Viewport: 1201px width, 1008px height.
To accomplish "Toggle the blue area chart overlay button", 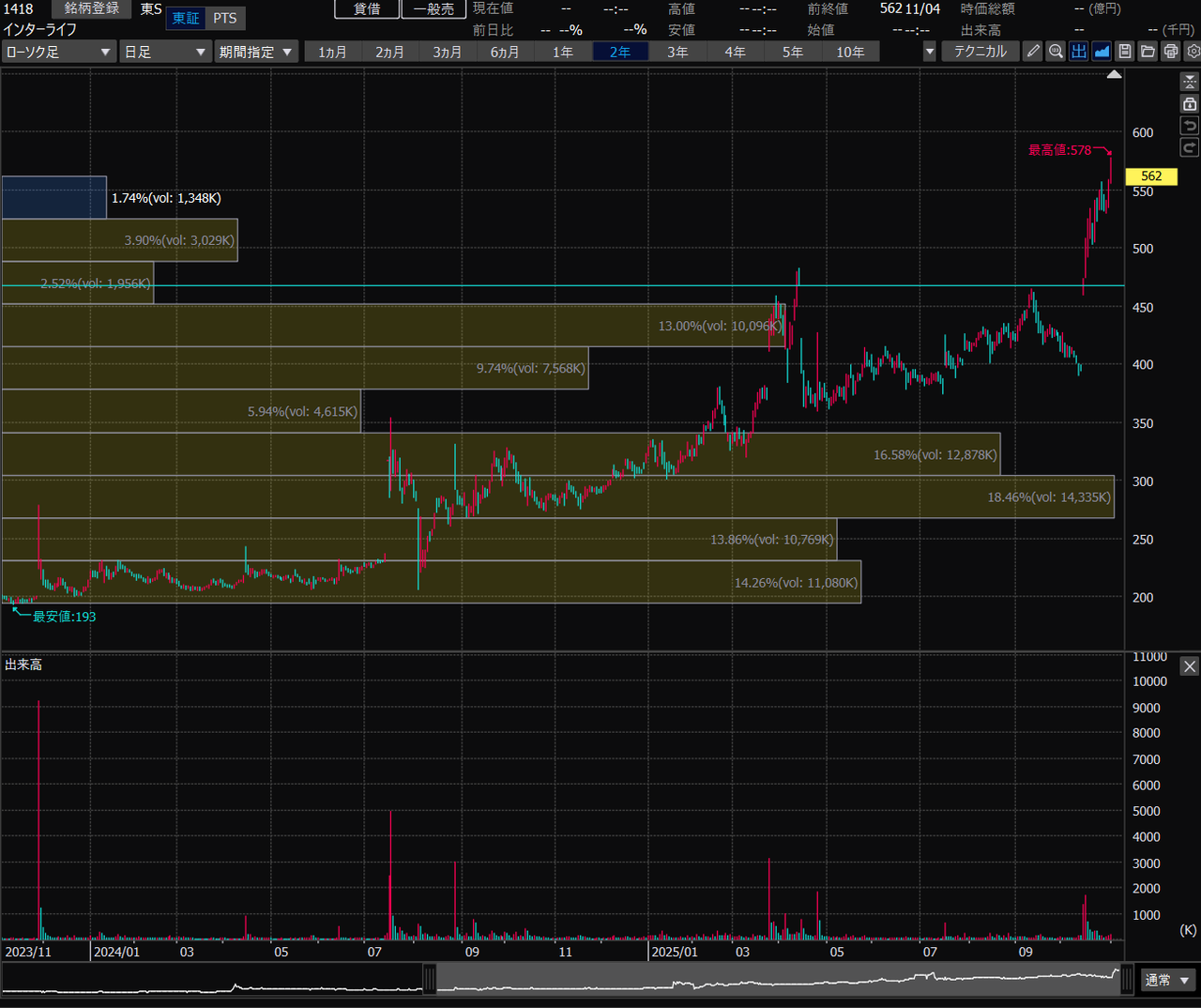I will pos(1102,52).
